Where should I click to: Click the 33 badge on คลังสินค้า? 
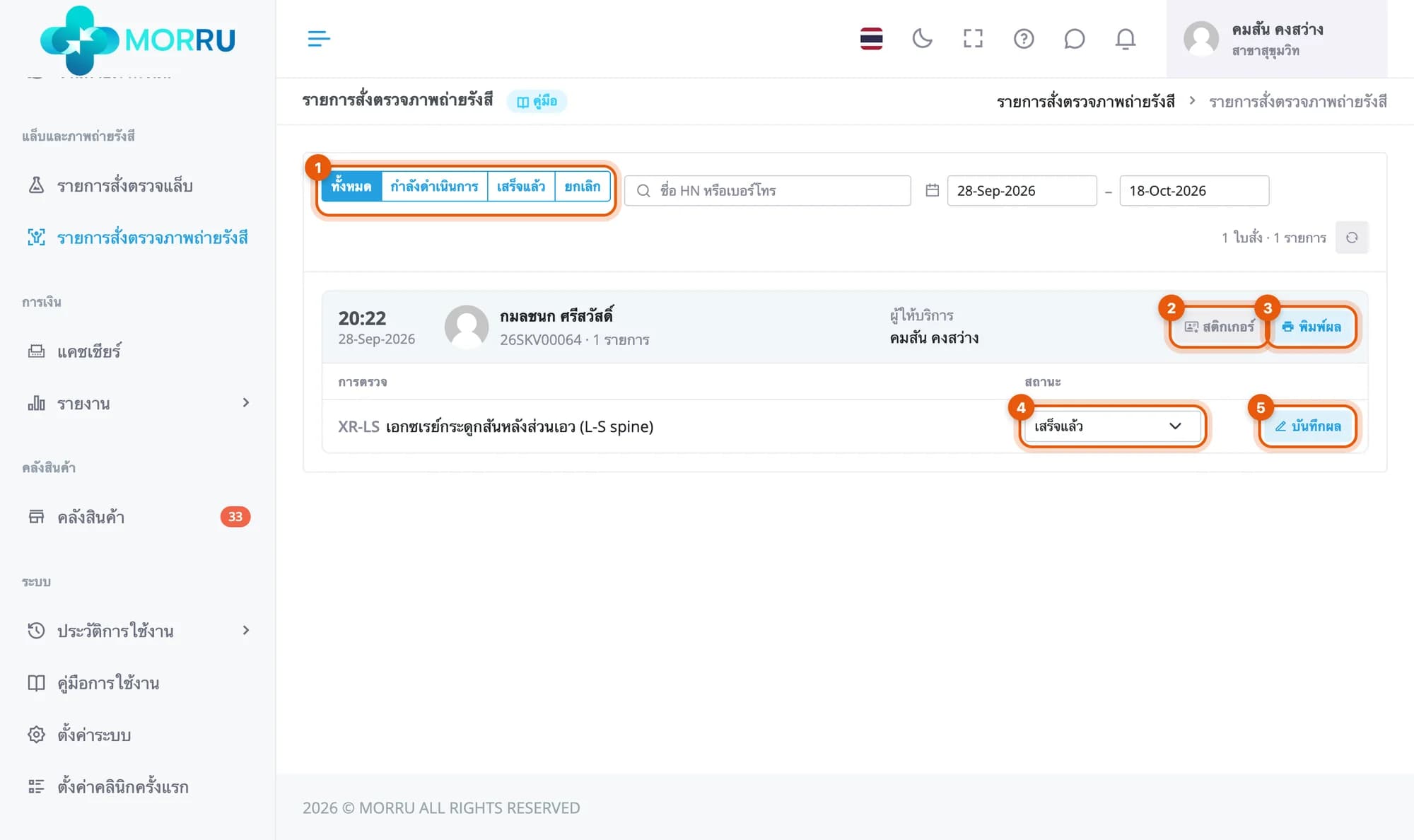coord(235,517)
